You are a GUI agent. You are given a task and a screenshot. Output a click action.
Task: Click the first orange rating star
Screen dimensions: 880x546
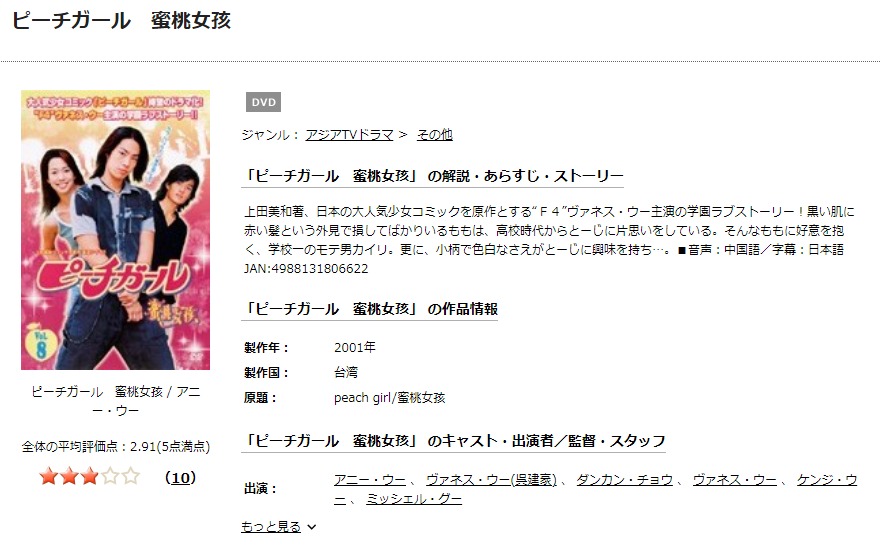click(49, 477)
